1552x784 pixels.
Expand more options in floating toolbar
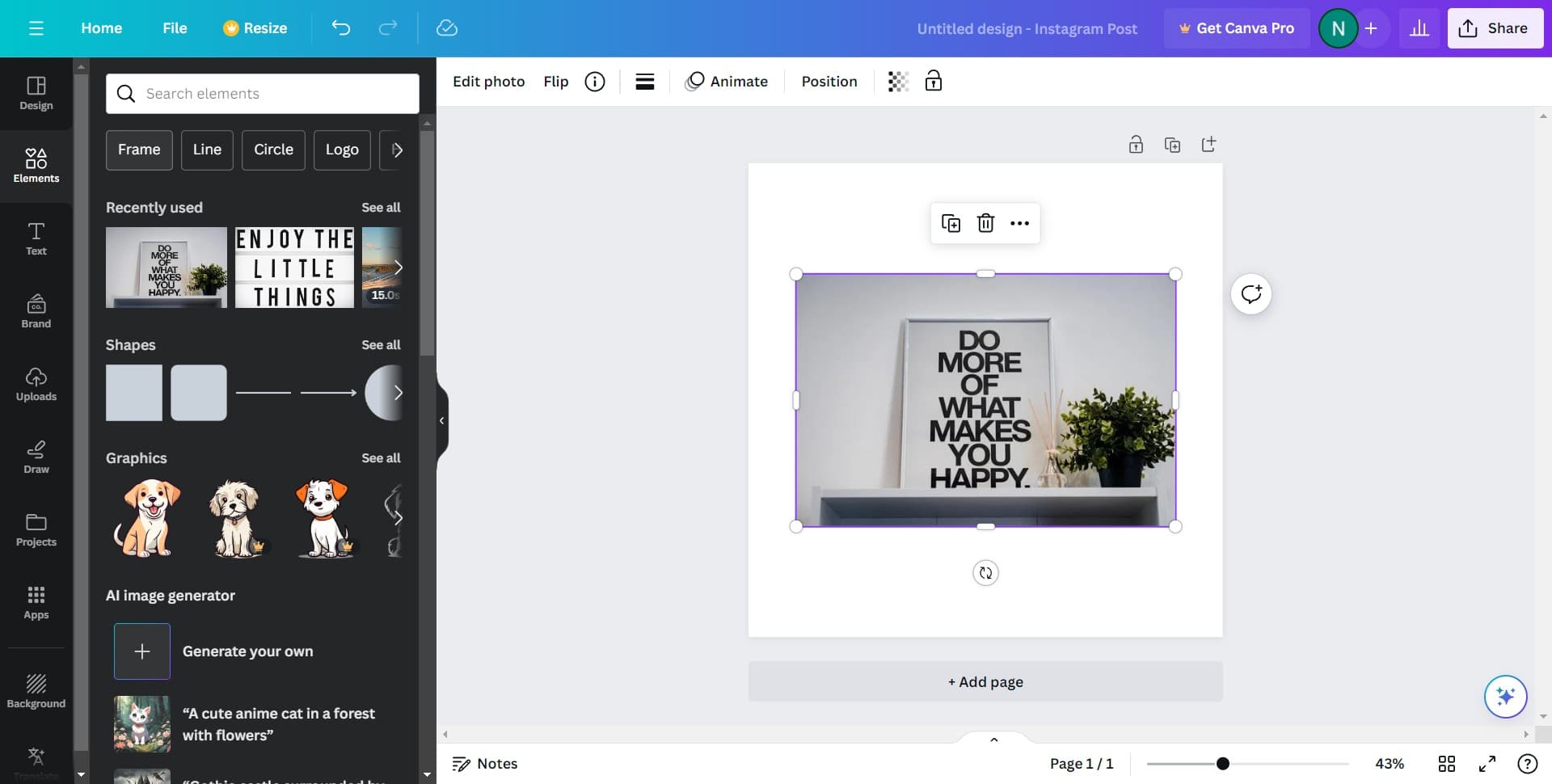tap(1019, 223)
